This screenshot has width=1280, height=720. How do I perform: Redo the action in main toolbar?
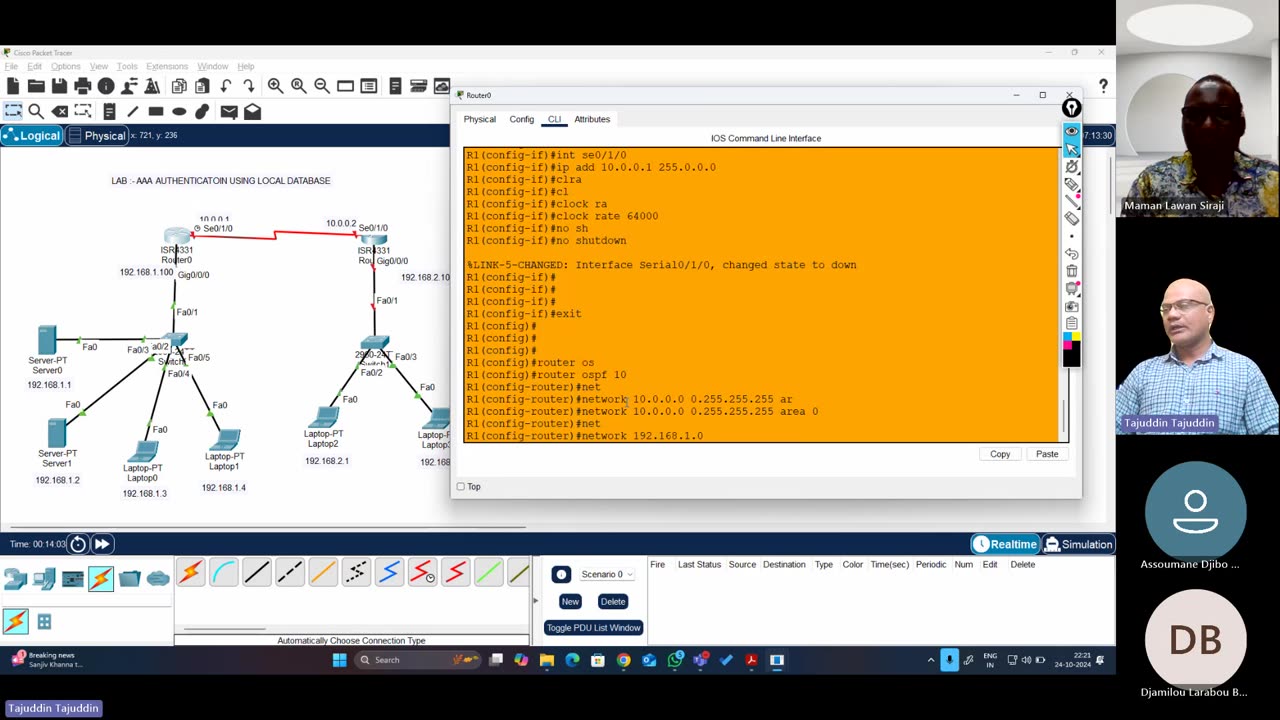(249, 86)
